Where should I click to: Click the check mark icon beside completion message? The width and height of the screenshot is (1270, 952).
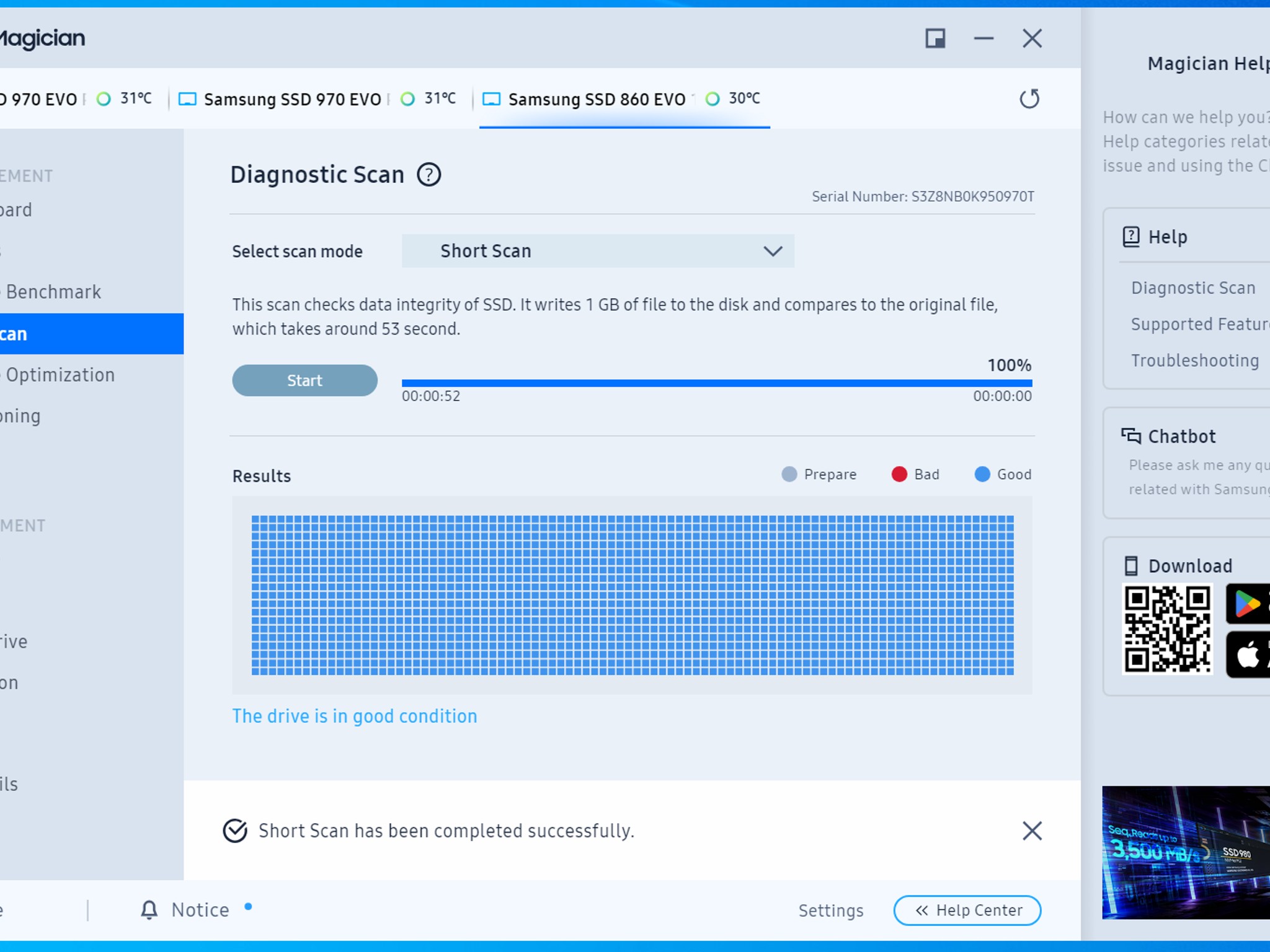pos(235,831)
